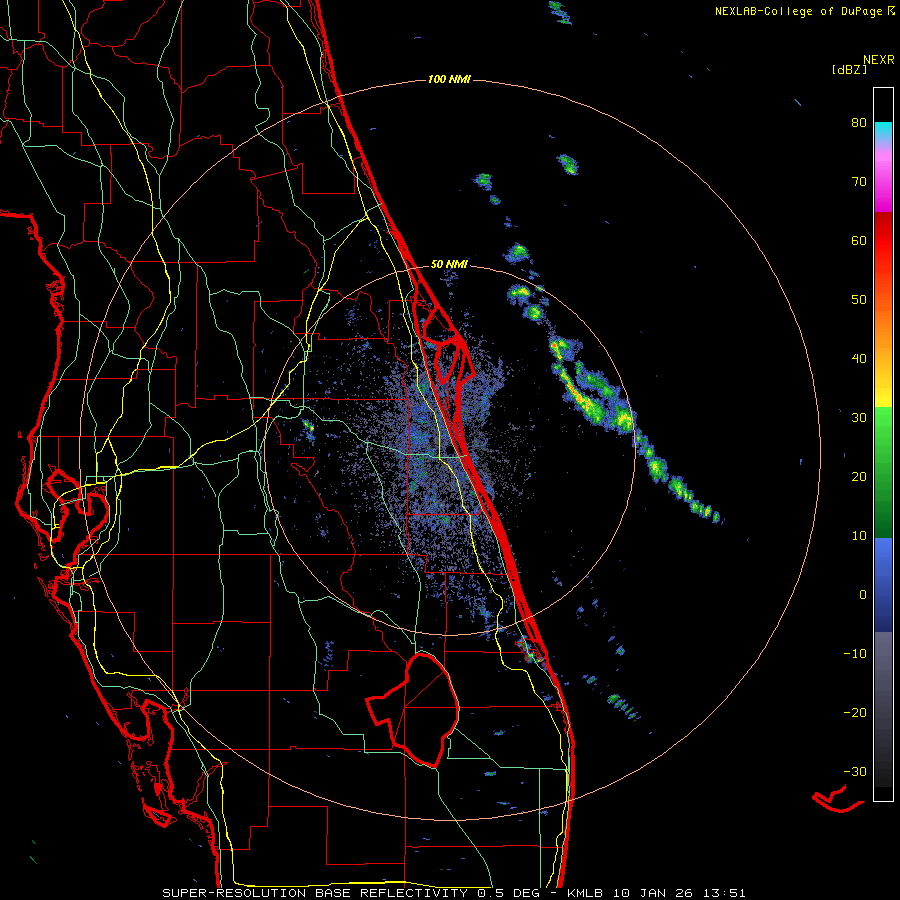Click the NEXR label above the color scale
Image resolution: width=900 pixels, height=900 pixels.
(878, 60)
